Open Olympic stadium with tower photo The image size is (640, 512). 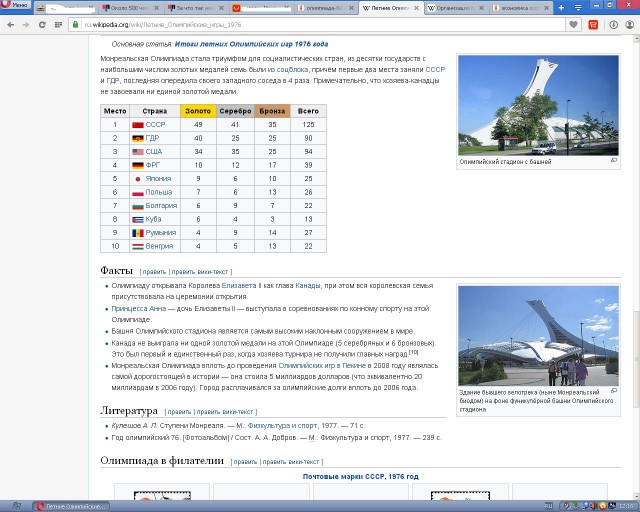tap(538, 105)
